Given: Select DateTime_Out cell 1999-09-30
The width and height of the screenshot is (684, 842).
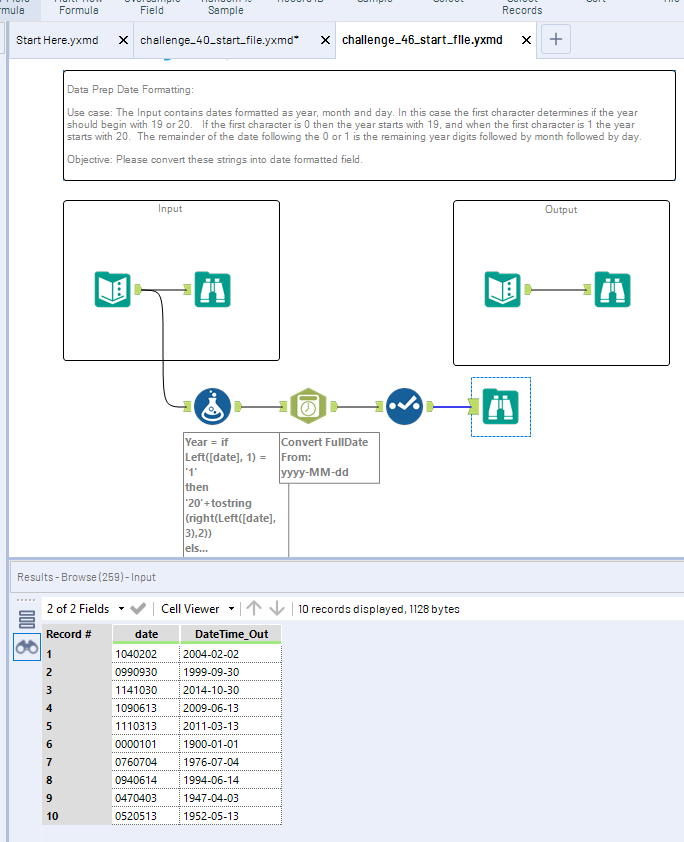Looking at the screenshot, I should (x=231, y=672).
